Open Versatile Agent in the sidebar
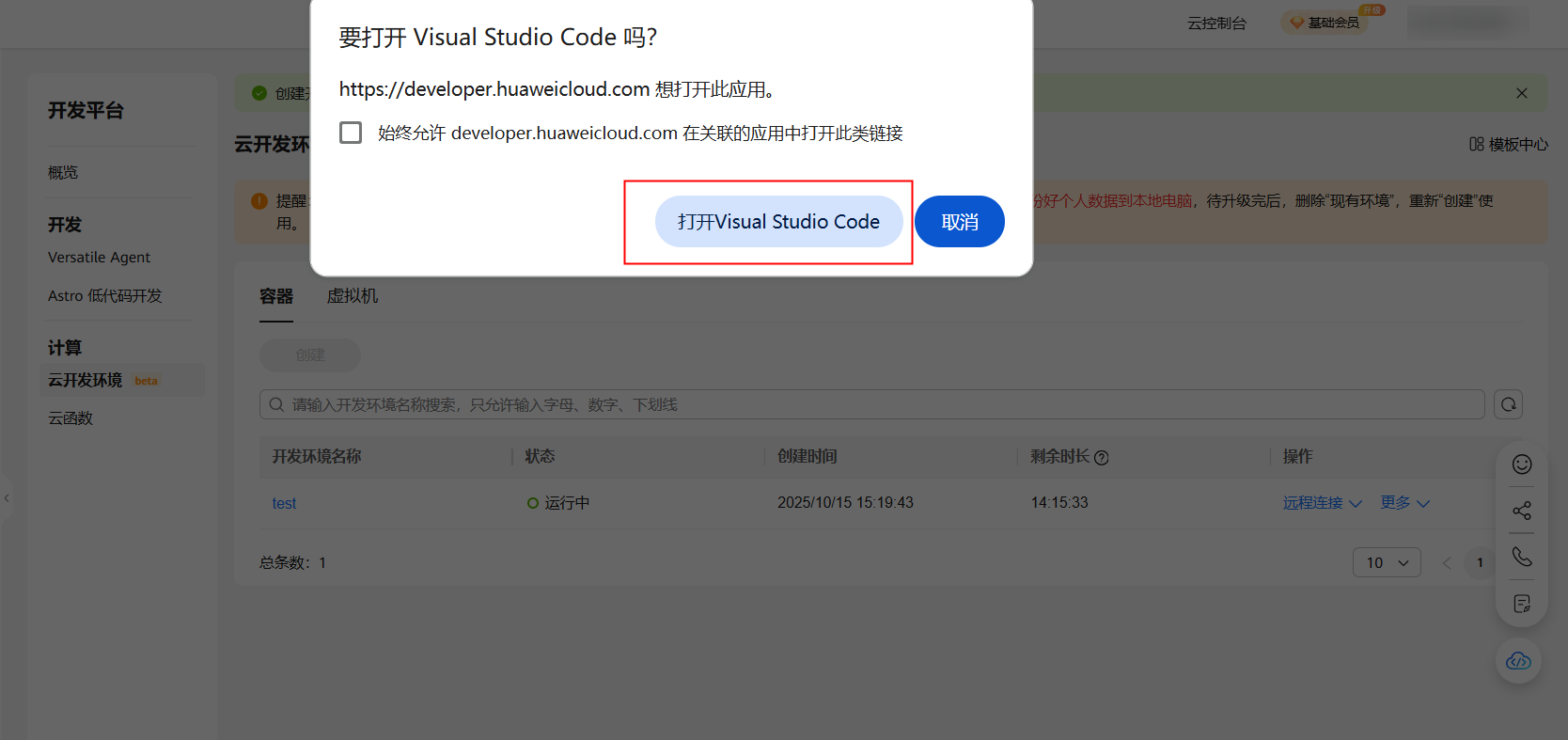This screenshot has height=740, width=1568. (99, 258)
